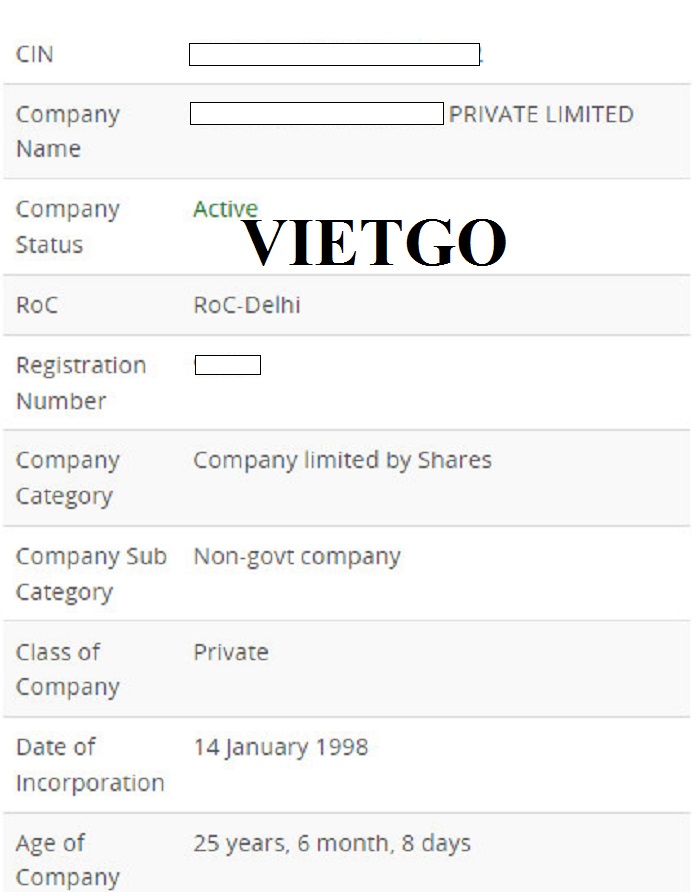Image resolution: width=700 pixels, height=892 pixels.
Task: Select the redacted CIN value box
Action: point(335,55)
